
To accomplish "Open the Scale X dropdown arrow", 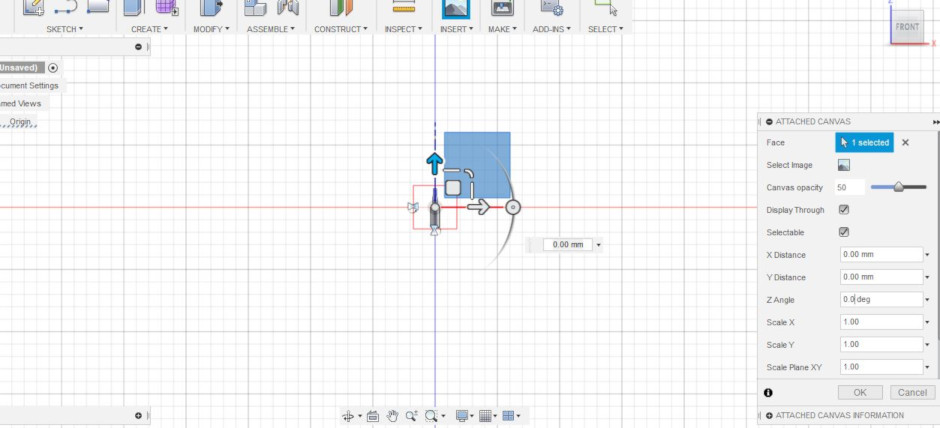I will 927,322.
